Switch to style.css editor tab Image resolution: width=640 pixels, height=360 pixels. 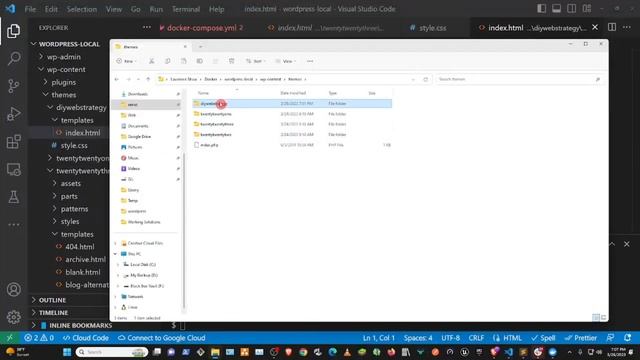(432, 28)
